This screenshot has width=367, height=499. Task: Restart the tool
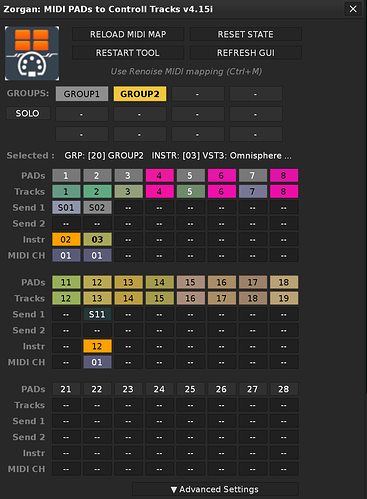point(128,53)
